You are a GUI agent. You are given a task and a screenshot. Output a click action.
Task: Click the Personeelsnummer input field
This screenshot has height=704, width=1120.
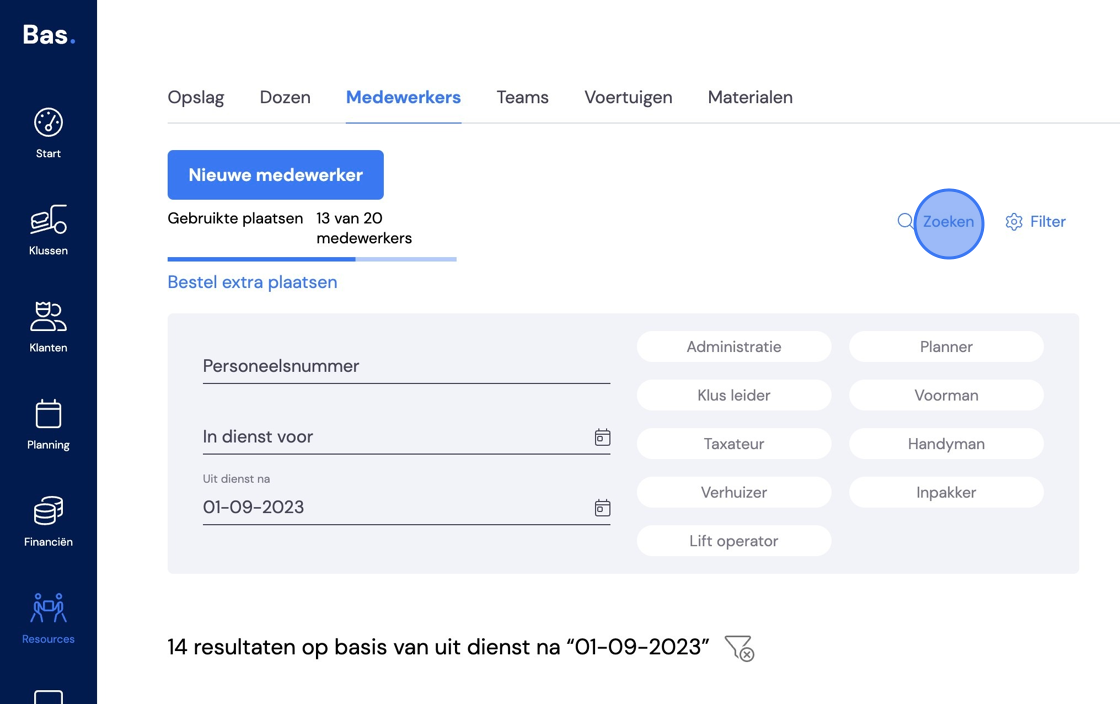tap(406, 366)
